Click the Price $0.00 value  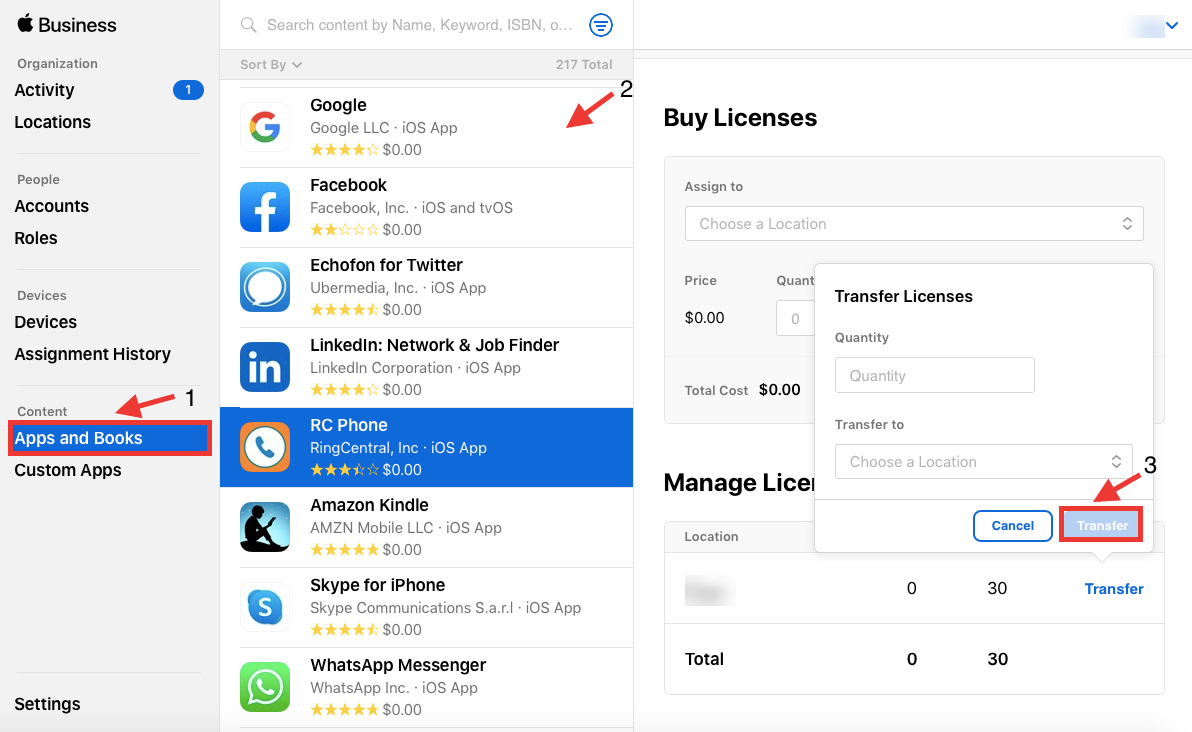[704, 318]
